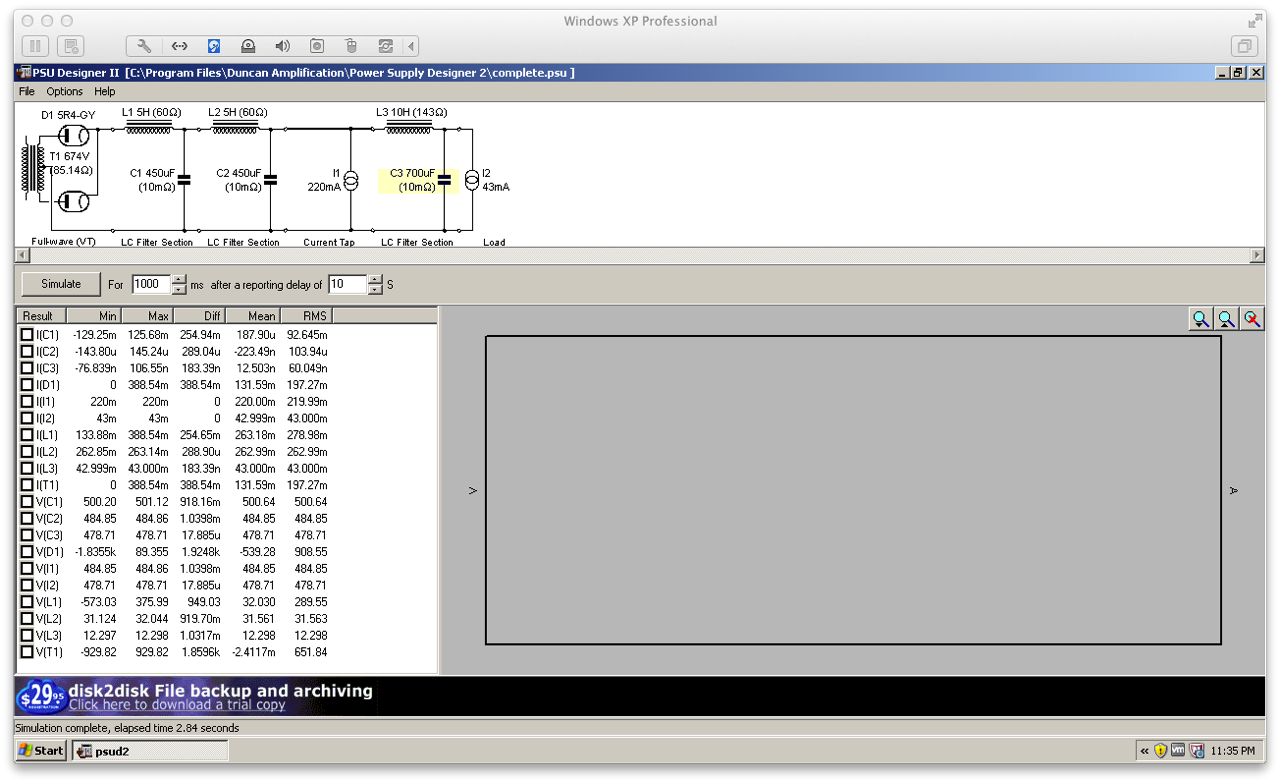The width and height of the screenshot is (1280, 783).
Task: Click the blue hard disk icon
Action: click(214, 46)
